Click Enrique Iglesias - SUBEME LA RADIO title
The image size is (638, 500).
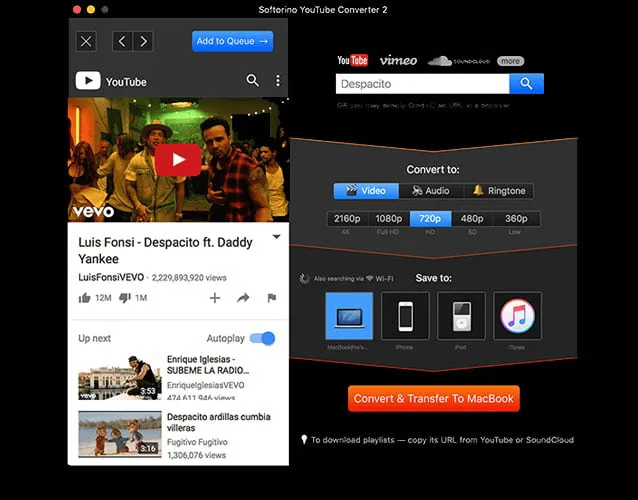point(208,365)
